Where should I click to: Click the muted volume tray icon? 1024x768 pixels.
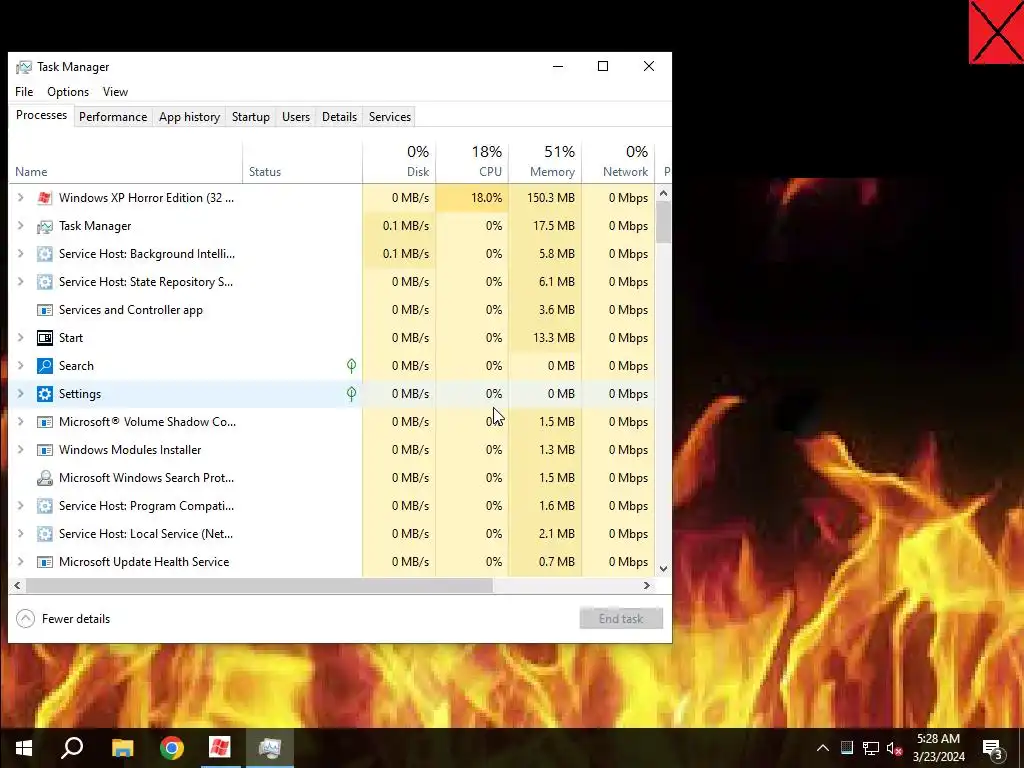pos(895,749)
